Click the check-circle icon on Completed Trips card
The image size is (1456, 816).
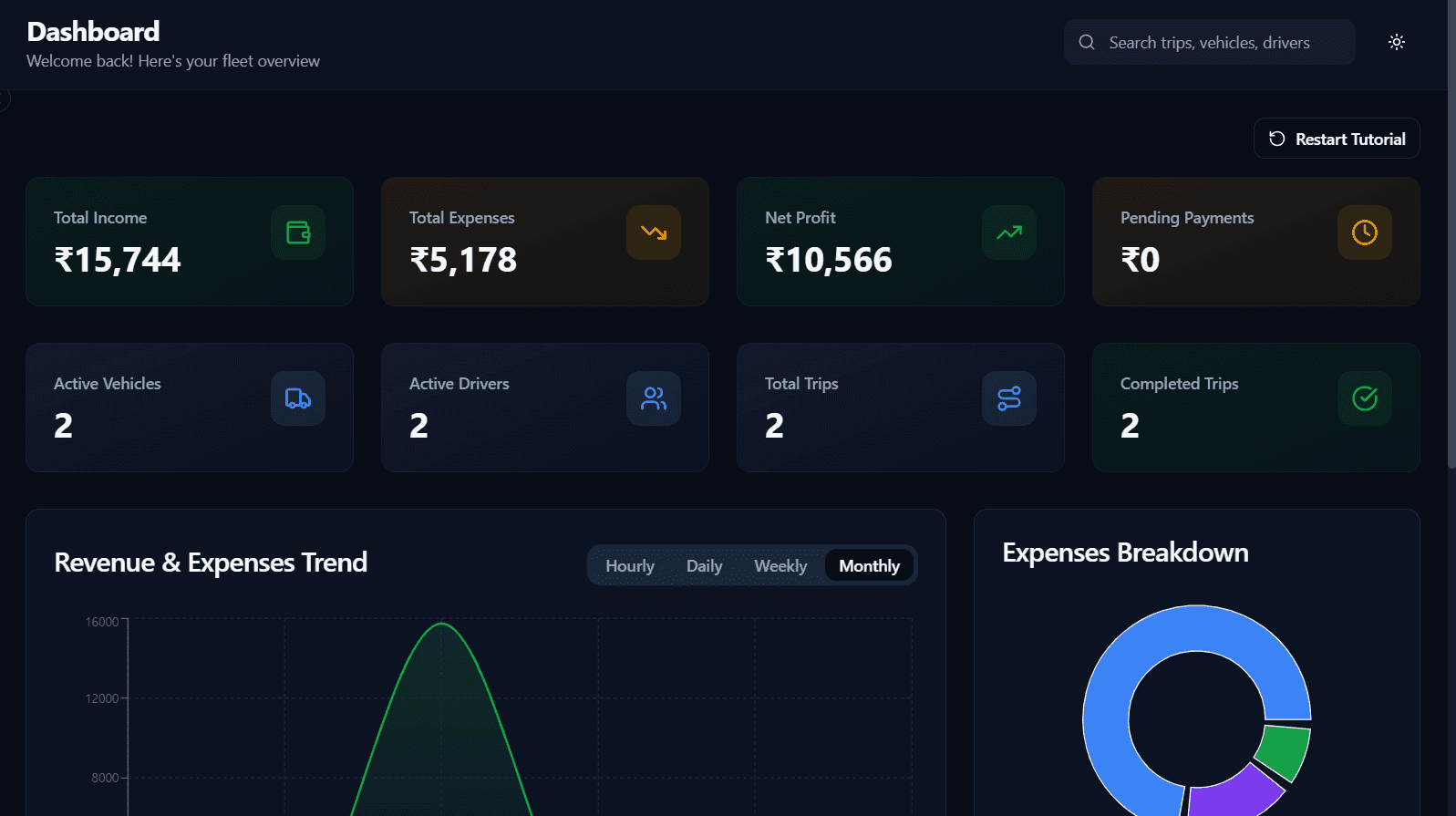(1365, 398)
